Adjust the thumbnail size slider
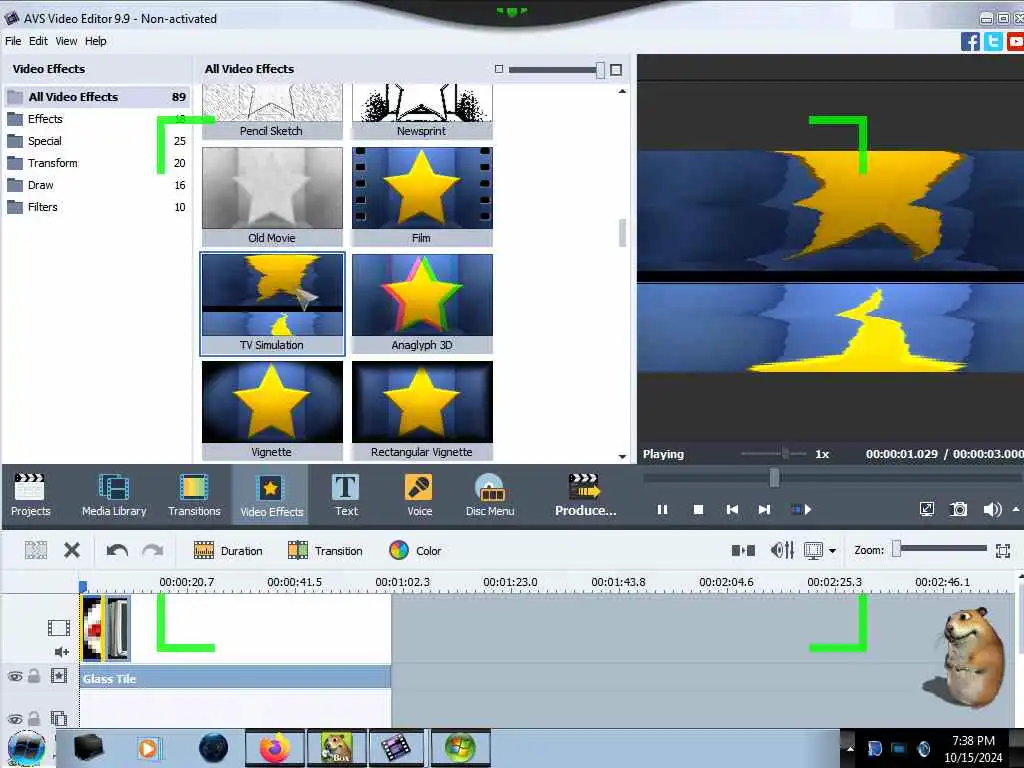The image size is (1024, 768). [x=600, y=70]
